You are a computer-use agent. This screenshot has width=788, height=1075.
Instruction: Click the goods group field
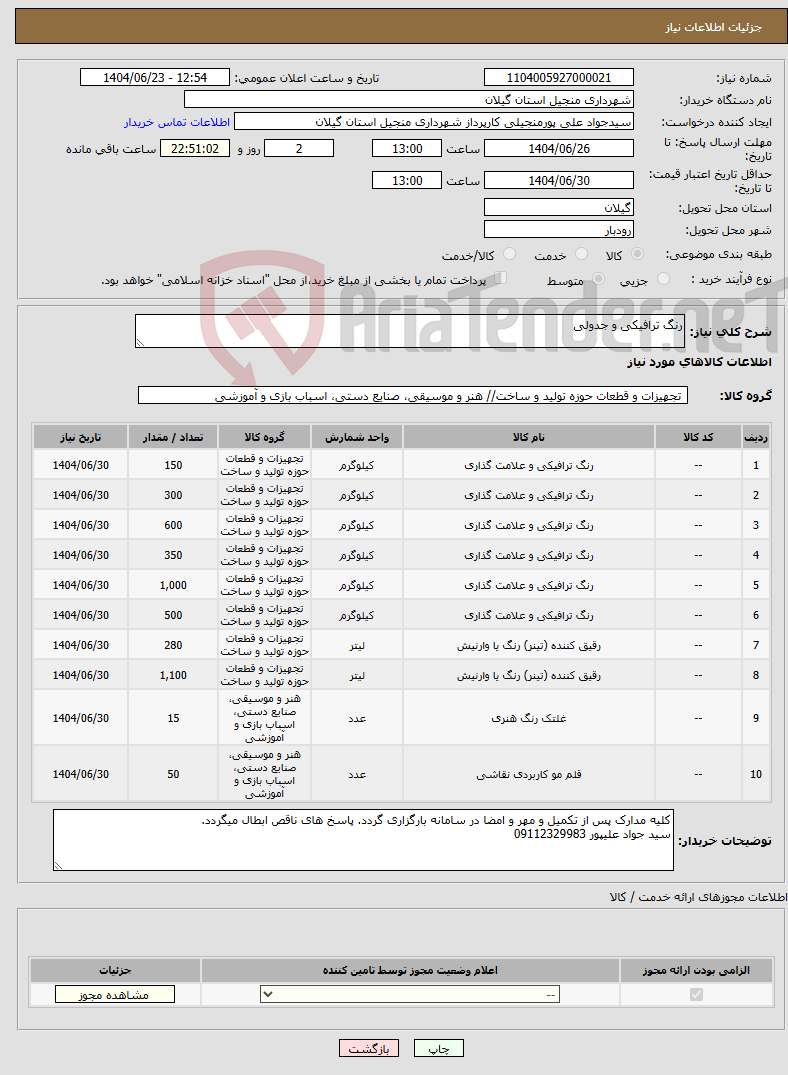tap(413, 396)
